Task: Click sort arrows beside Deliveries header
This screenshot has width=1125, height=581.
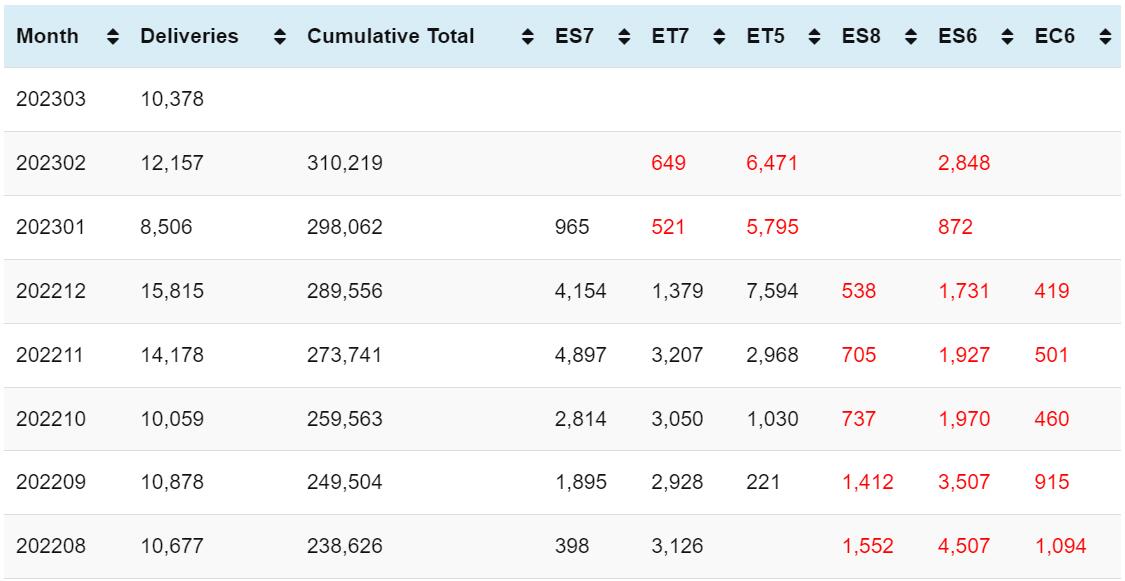Action: (x=281, y=37)
